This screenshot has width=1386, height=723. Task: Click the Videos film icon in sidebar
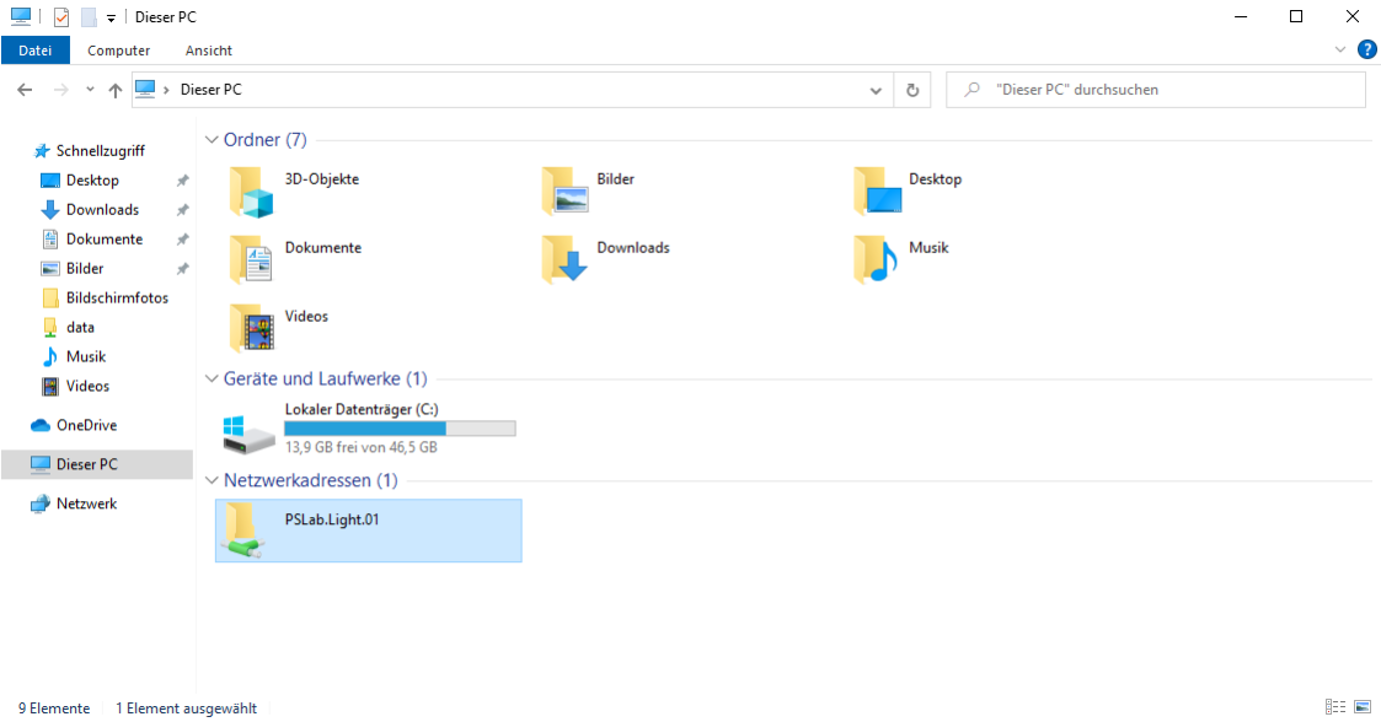coord(50,386)
